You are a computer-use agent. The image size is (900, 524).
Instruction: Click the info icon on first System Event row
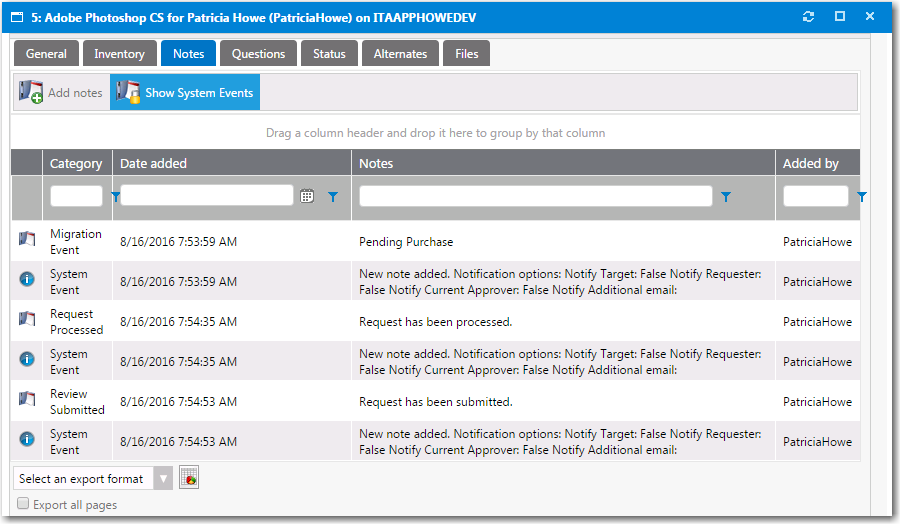coord(27,281)
